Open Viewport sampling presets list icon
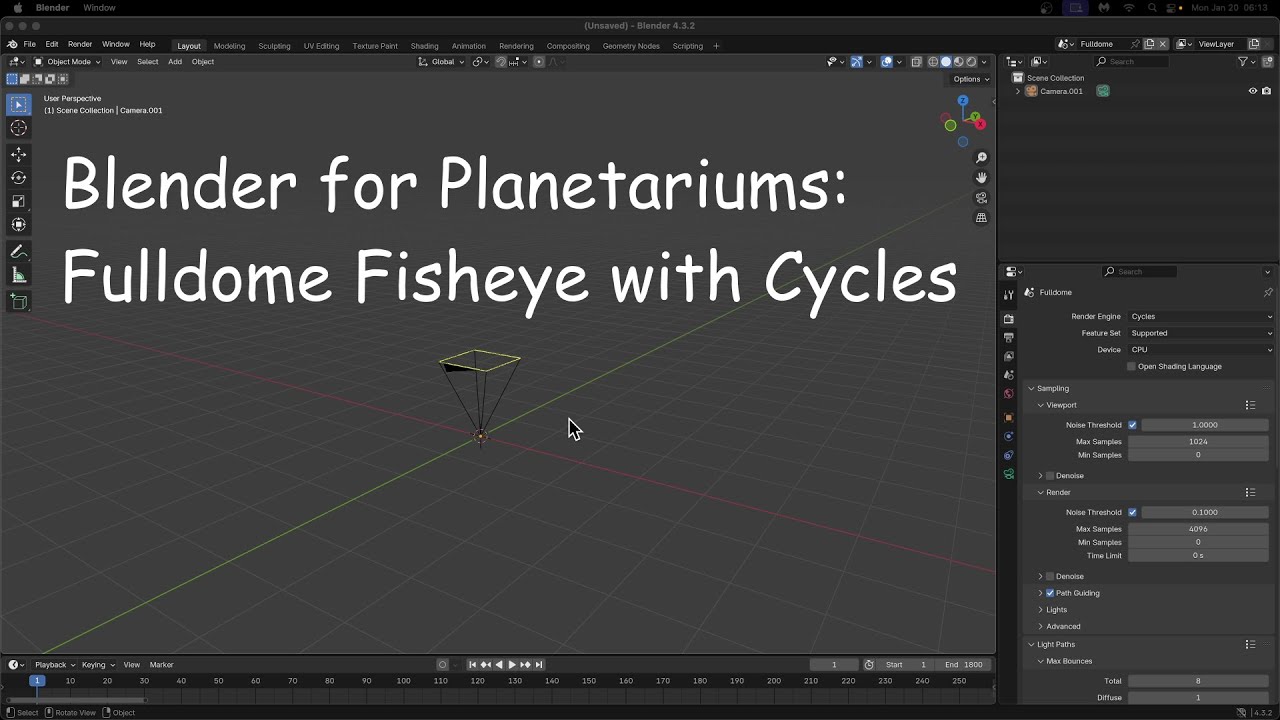Viewport: 1280px width, 720px height. 1250,405
